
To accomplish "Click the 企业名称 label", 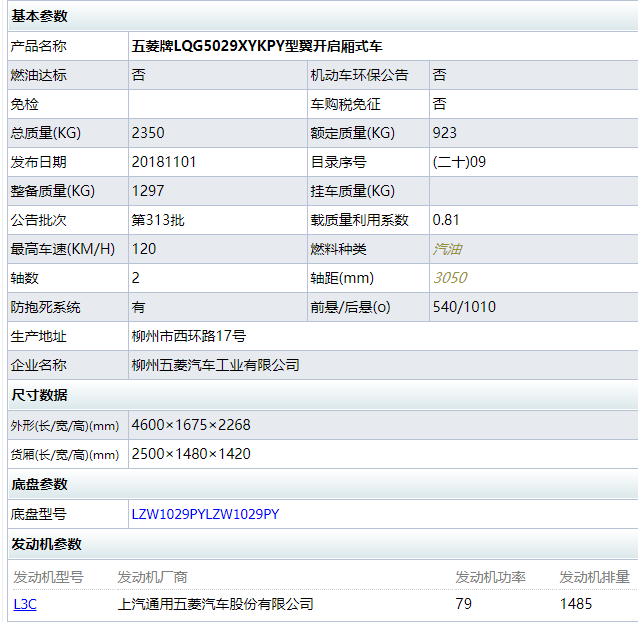I will (x=39, y=365).
